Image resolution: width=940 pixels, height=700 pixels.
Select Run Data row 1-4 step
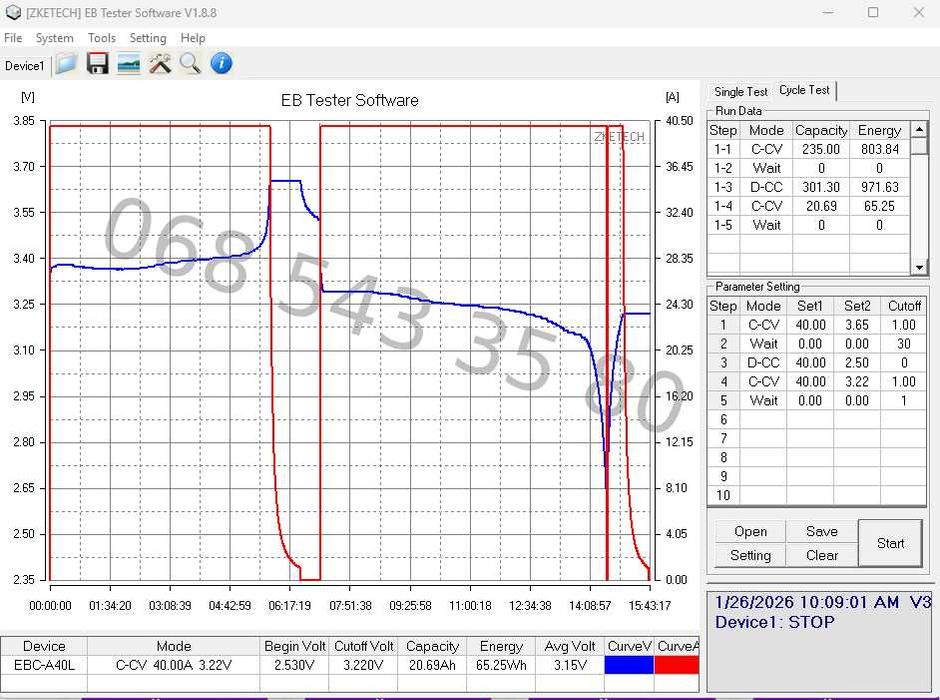723,206
